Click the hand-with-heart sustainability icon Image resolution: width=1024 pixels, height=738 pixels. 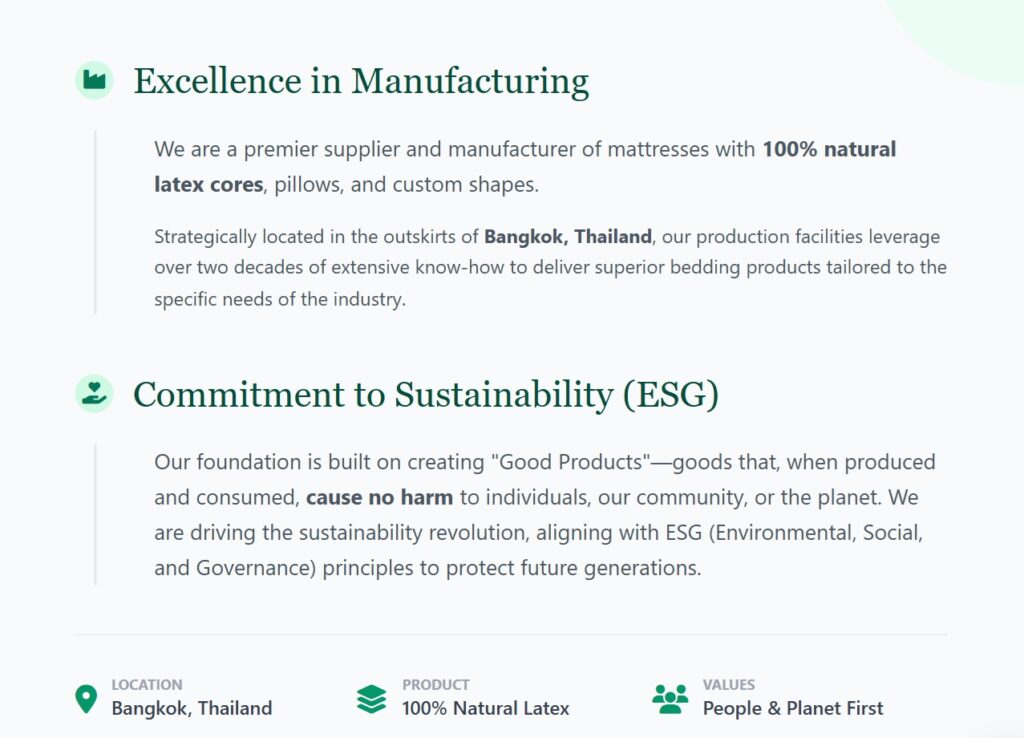click(x=94, y=393)
